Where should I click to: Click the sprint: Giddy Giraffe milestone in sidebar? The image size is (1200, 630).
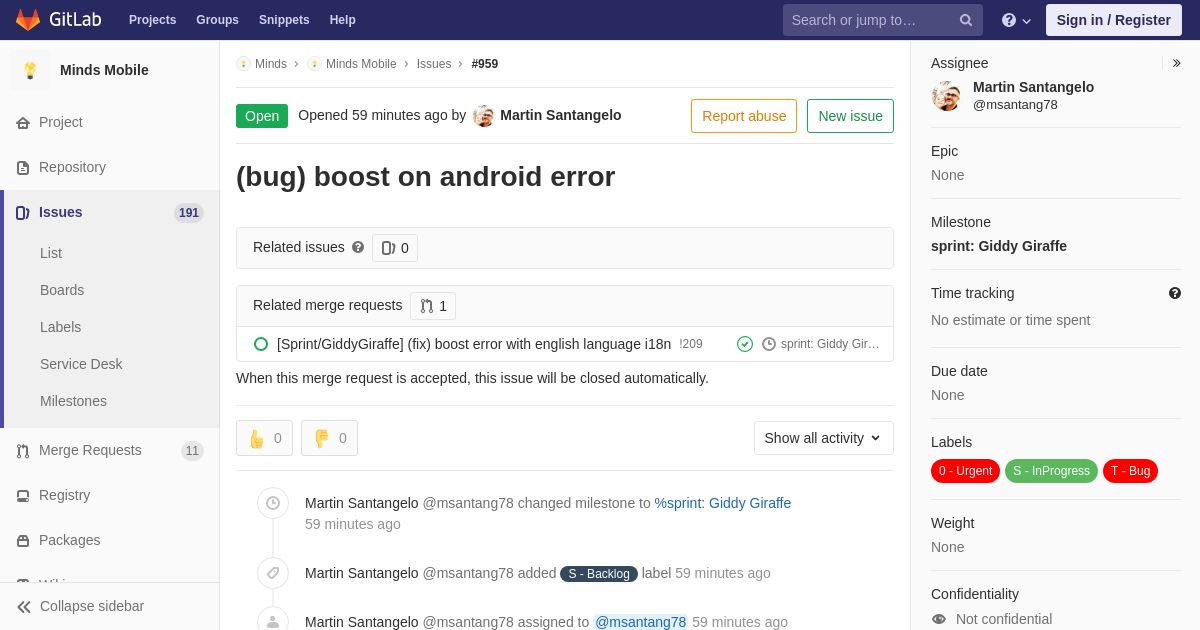pyautogui.click(x=999, y=246)
